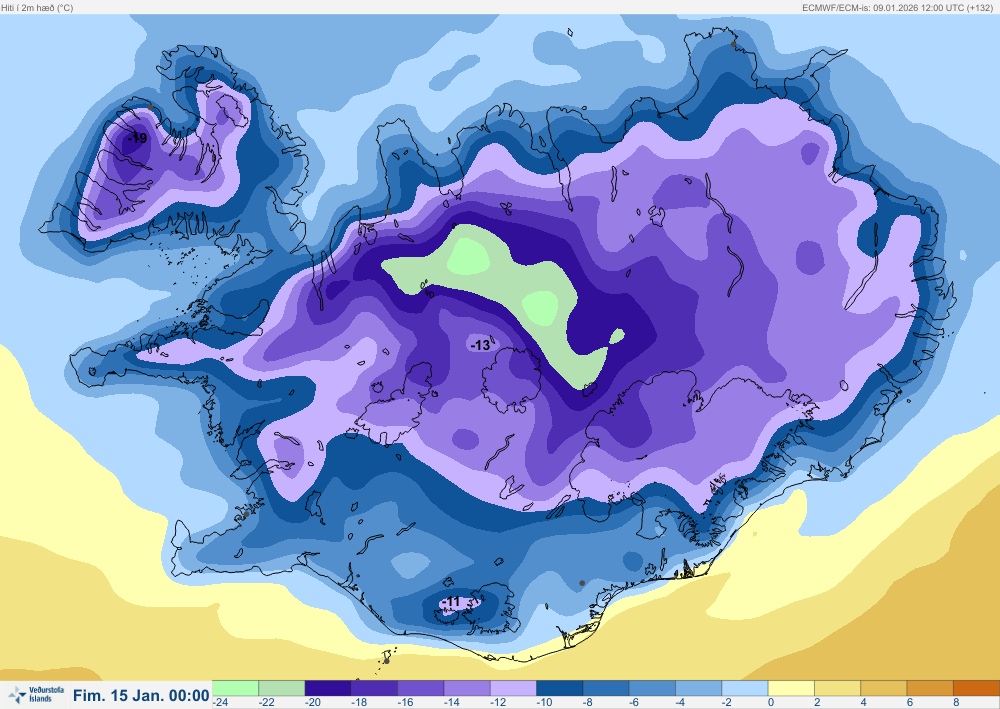Select the legend swatch between -18 and -16

pyautogui.click(x=374, y=688)
